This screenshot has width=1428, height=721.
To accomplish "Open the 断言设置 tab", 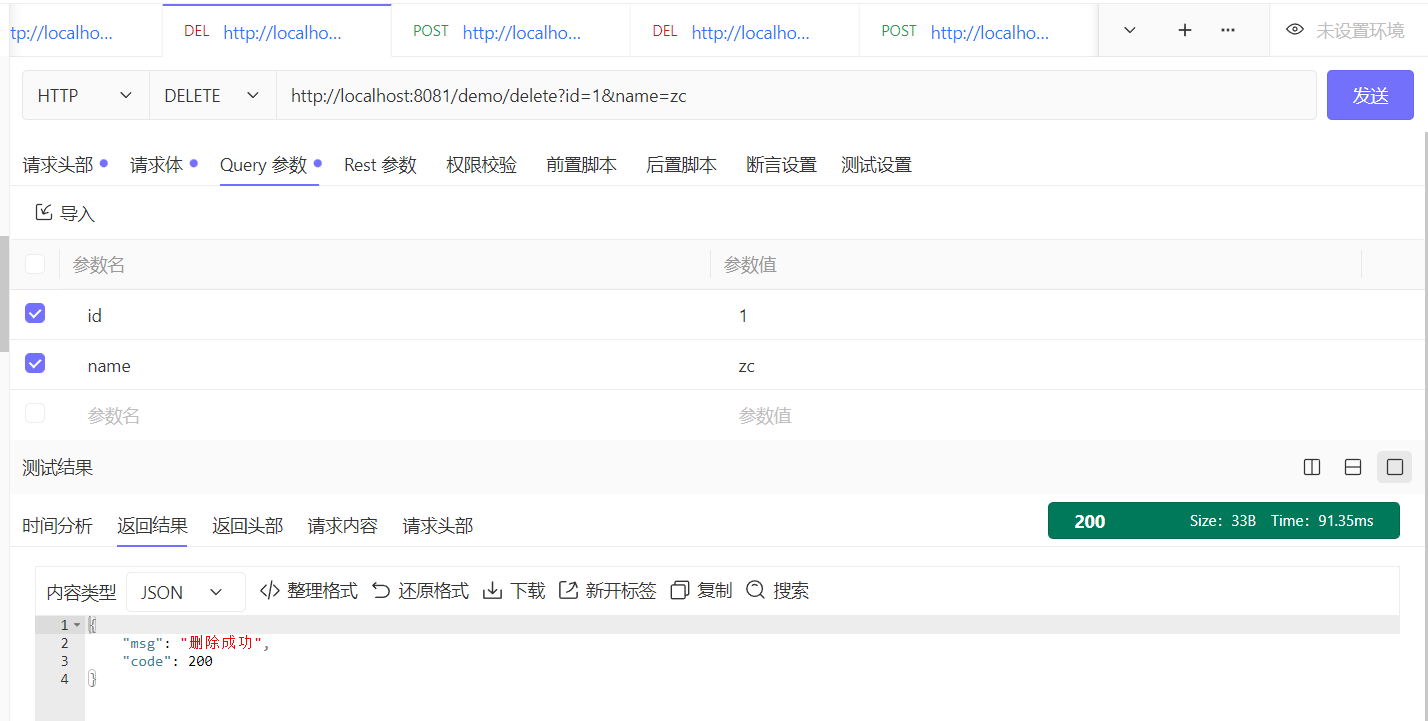I will 782,165.
